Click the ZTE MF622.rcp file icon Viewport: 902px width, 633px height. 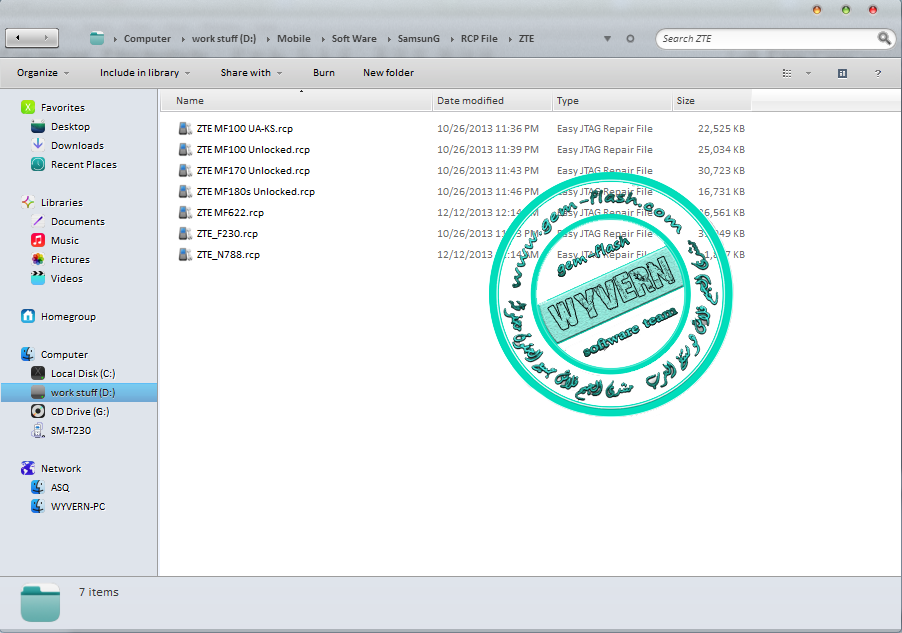[x=185, y=212]
